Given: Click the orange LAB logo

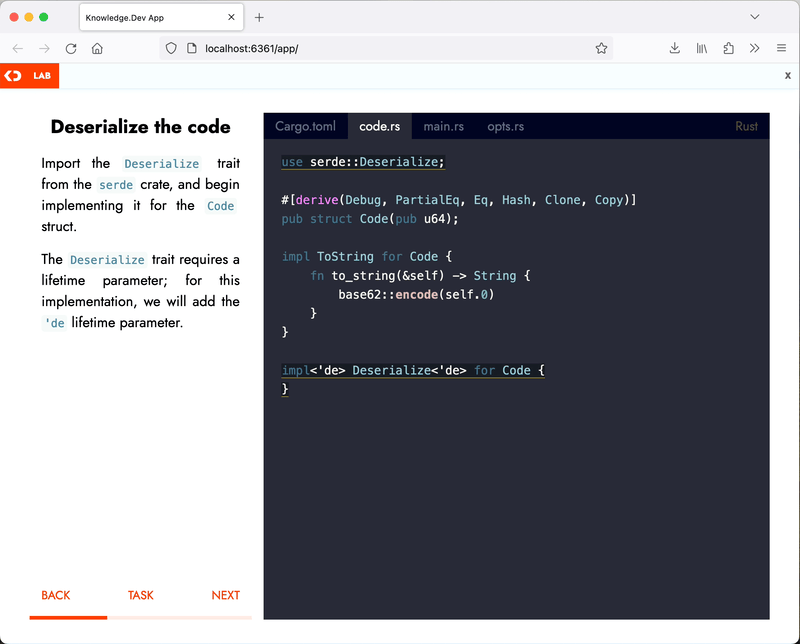Looking at the screenshot, I should coord(30,76).
